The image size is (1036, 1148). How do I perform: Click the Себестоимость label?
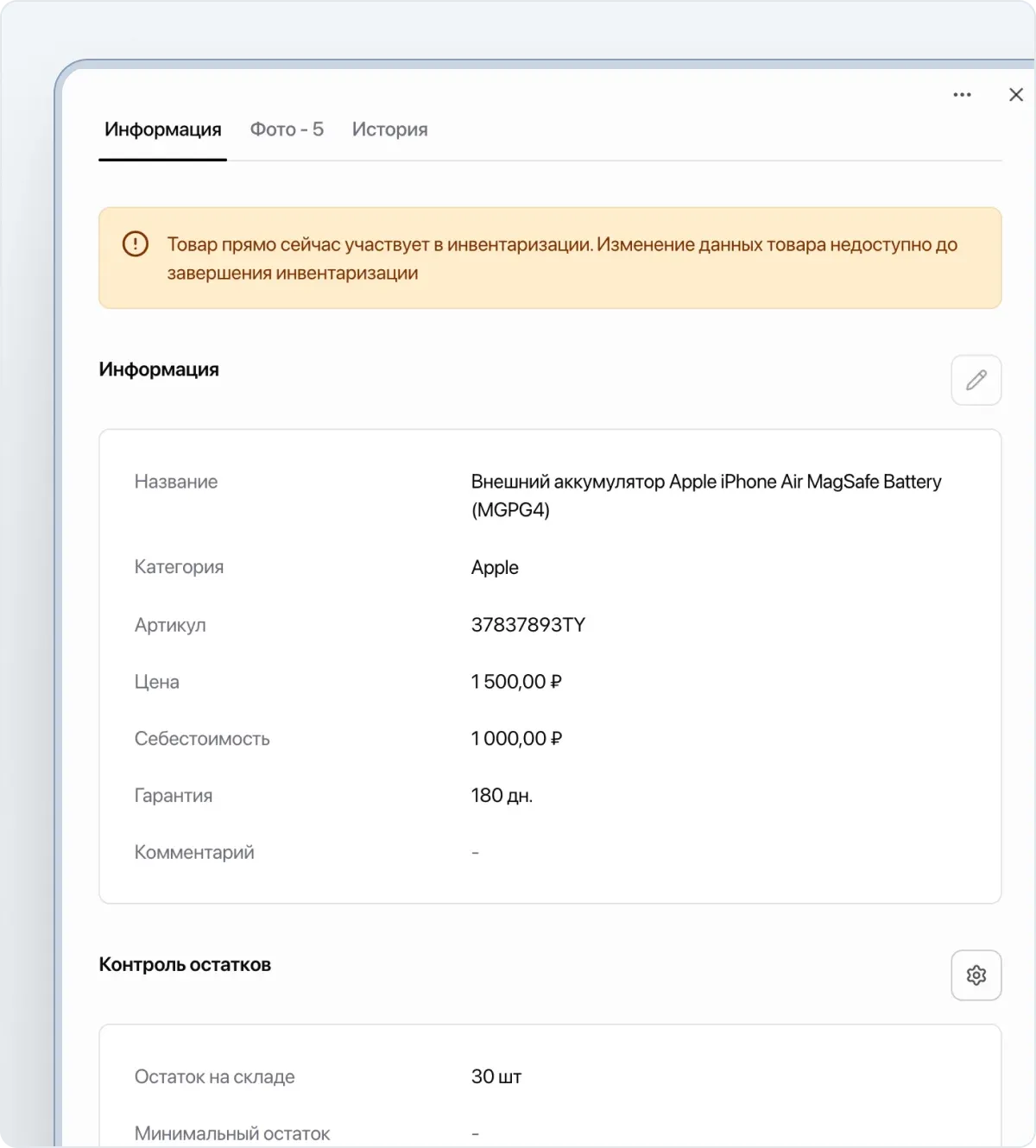[202, 739]
